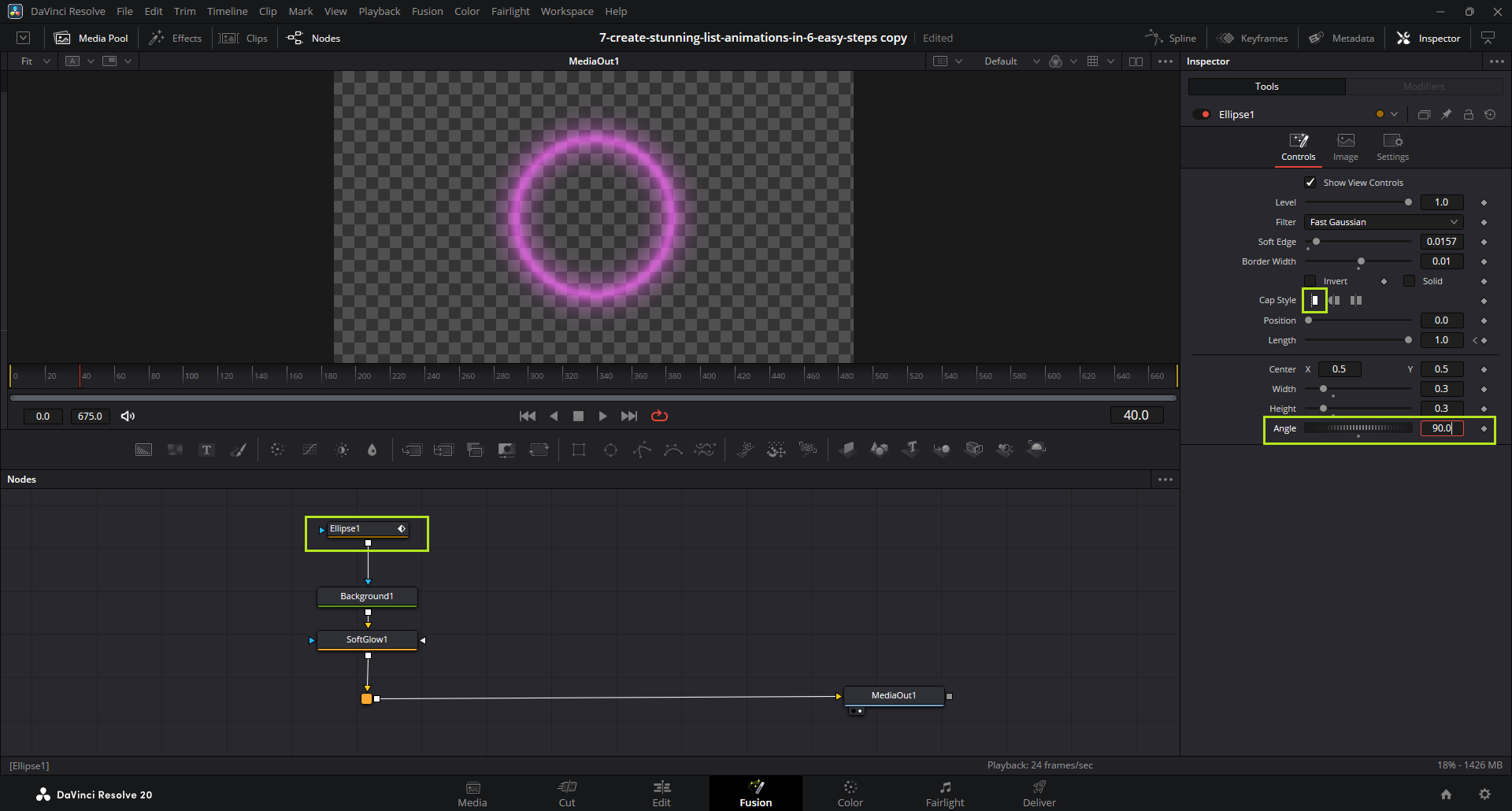The height and width of the screenshot is (811, 1512).
Task: Adjust the Border Width slider handle
Action: [x=1361, y=261]
